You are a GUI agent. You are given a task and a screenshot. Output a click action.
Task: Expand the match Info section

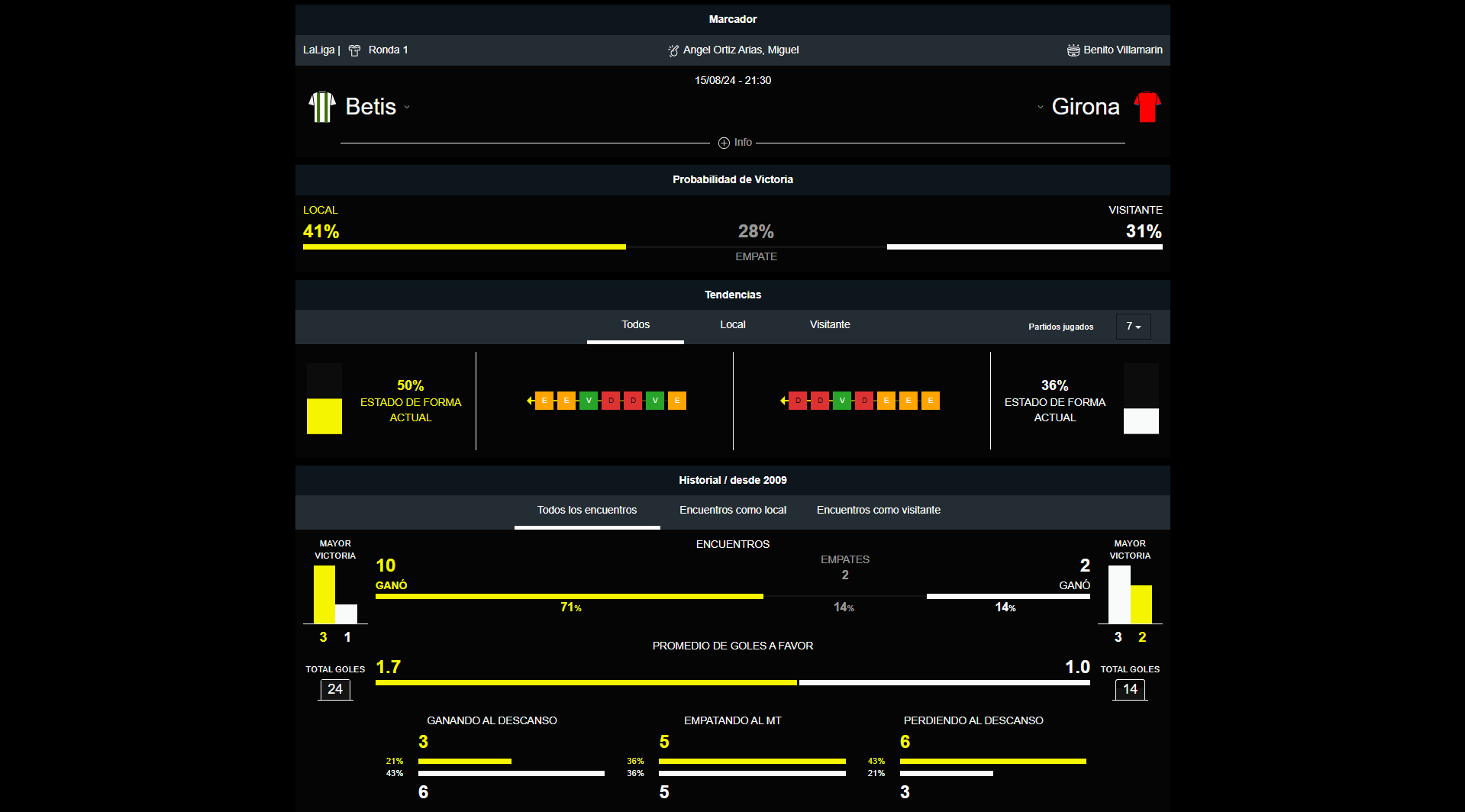(735, 143)
